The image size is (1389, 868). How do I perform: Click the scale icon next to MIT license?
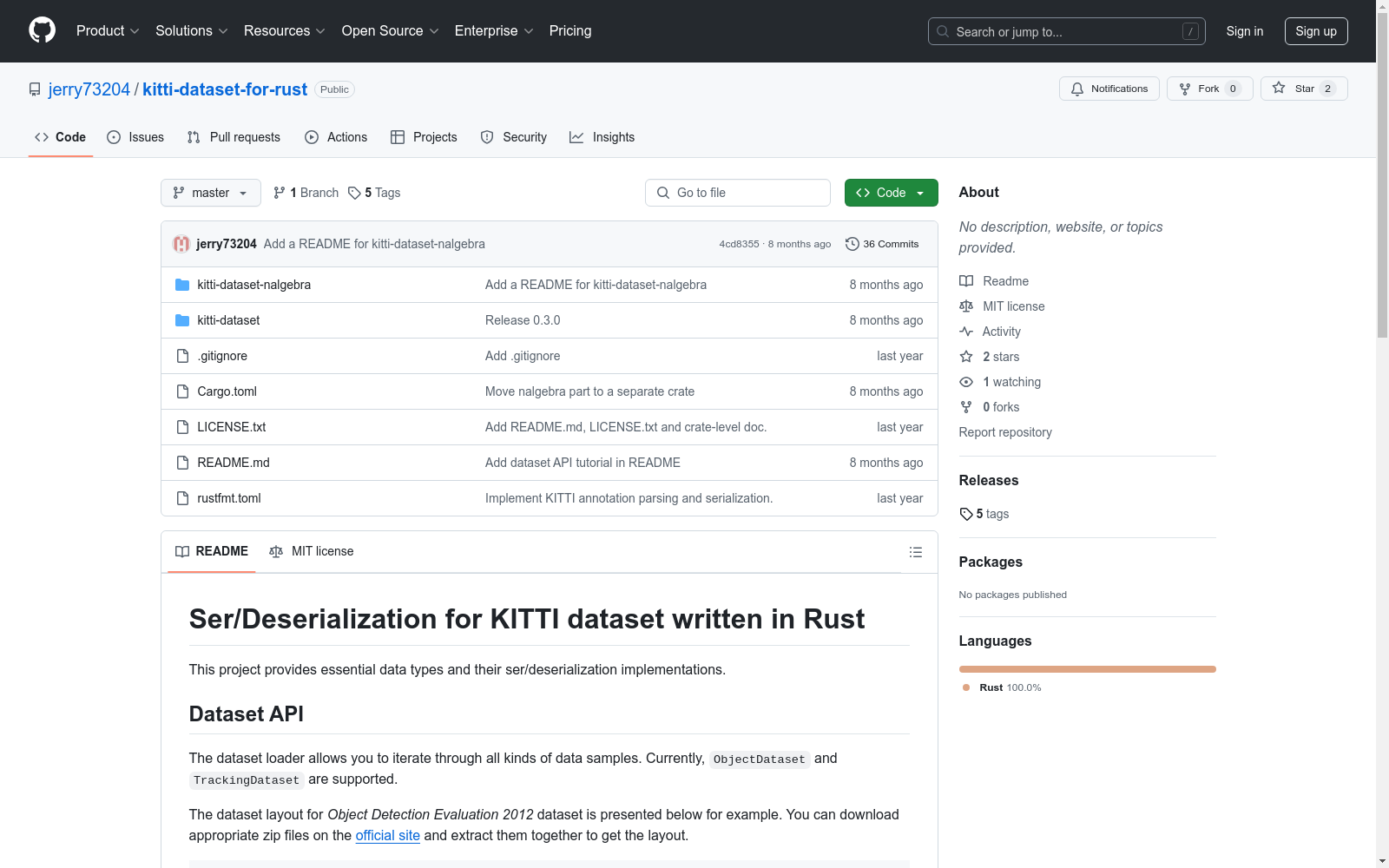tap(966, 306)
